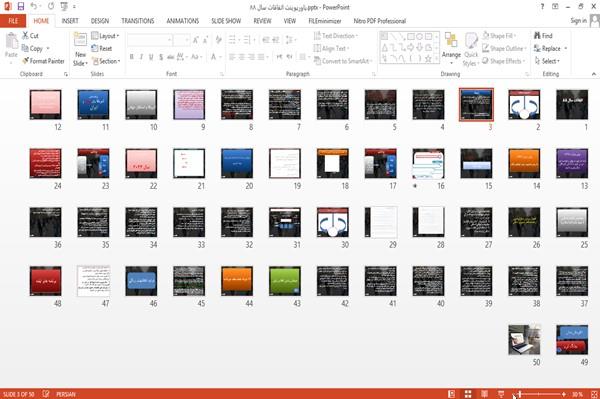The image size is (600, 399).
Task: Toggle text Shadow formatting
Action: (x=161, y=57)
